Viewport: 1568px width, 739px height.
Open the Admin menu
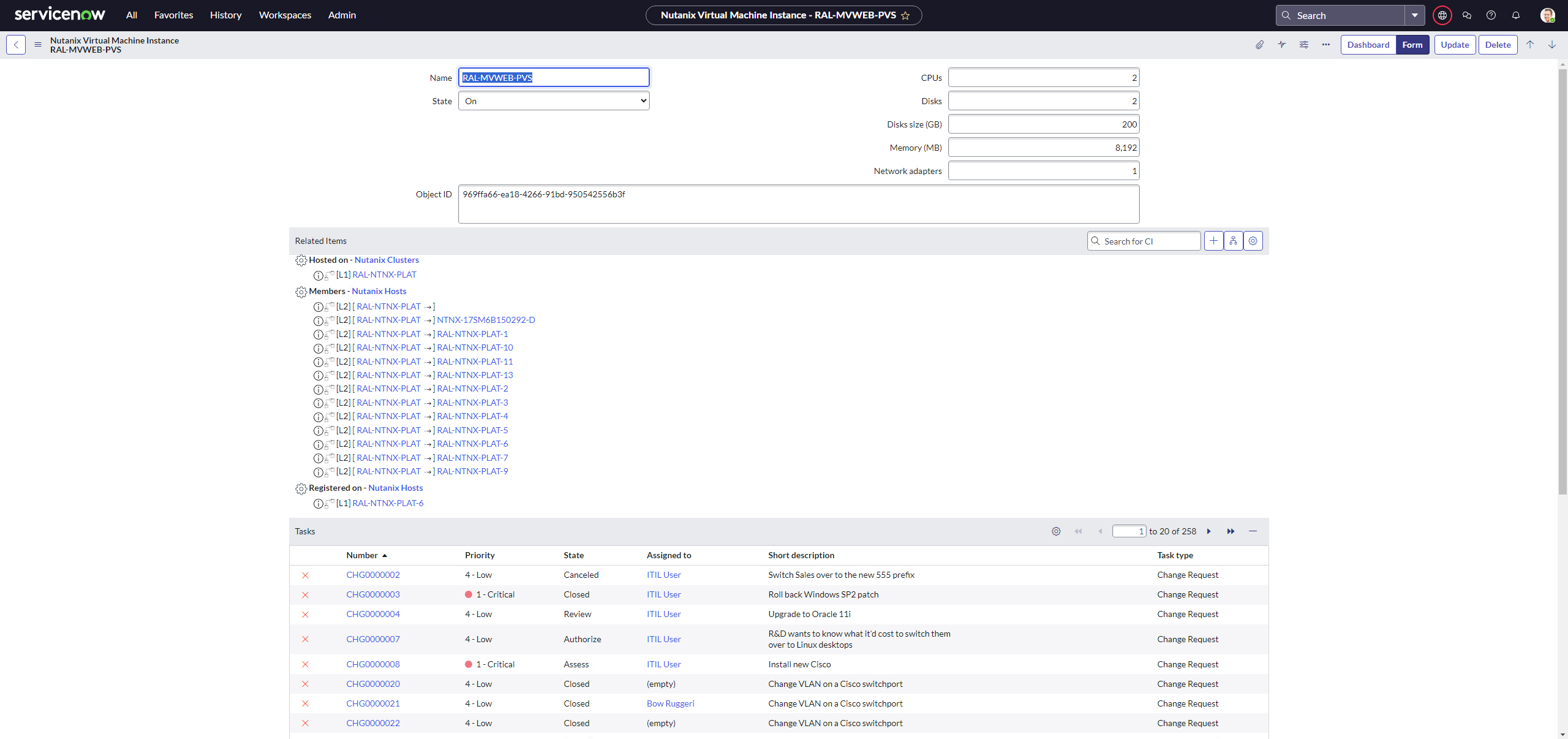(342, 15)
